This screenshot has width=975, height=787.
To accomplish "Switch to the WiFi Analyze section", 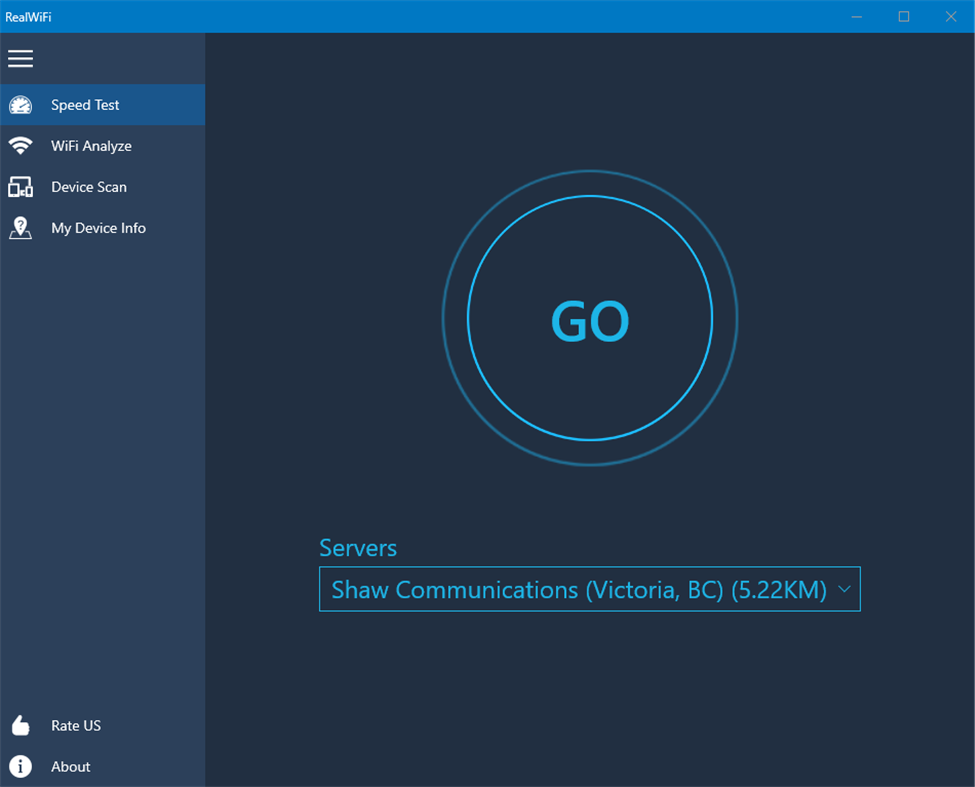I will pos(91,145).
